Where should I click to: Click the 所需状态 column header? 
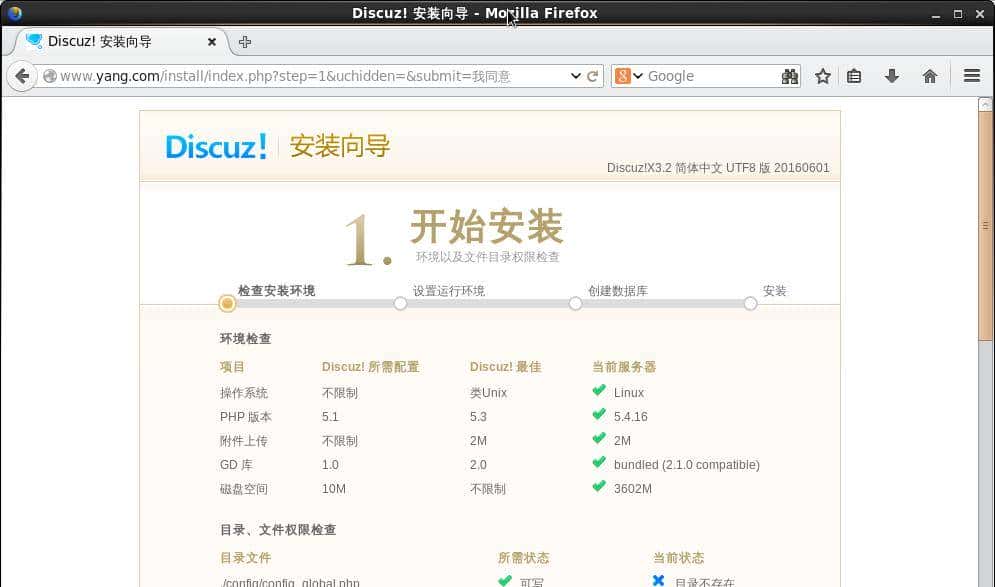524,558
